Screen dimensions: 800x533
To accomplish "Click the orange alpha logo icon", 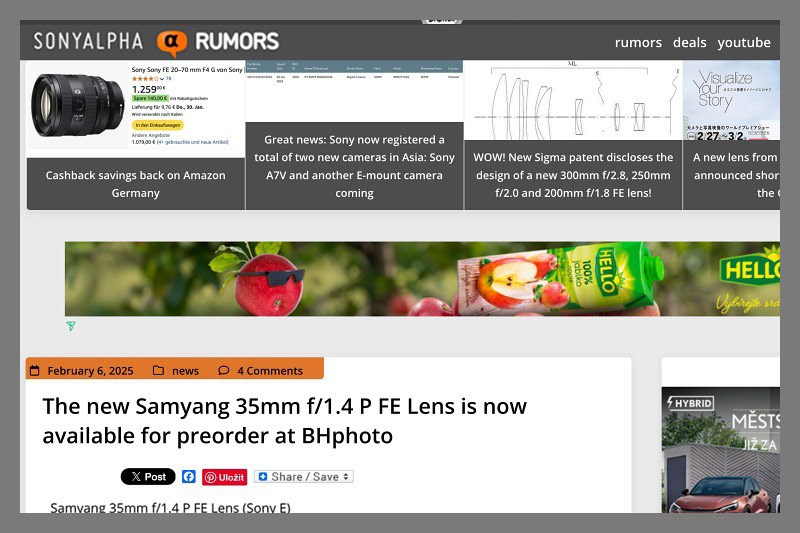I will point(171,42).
